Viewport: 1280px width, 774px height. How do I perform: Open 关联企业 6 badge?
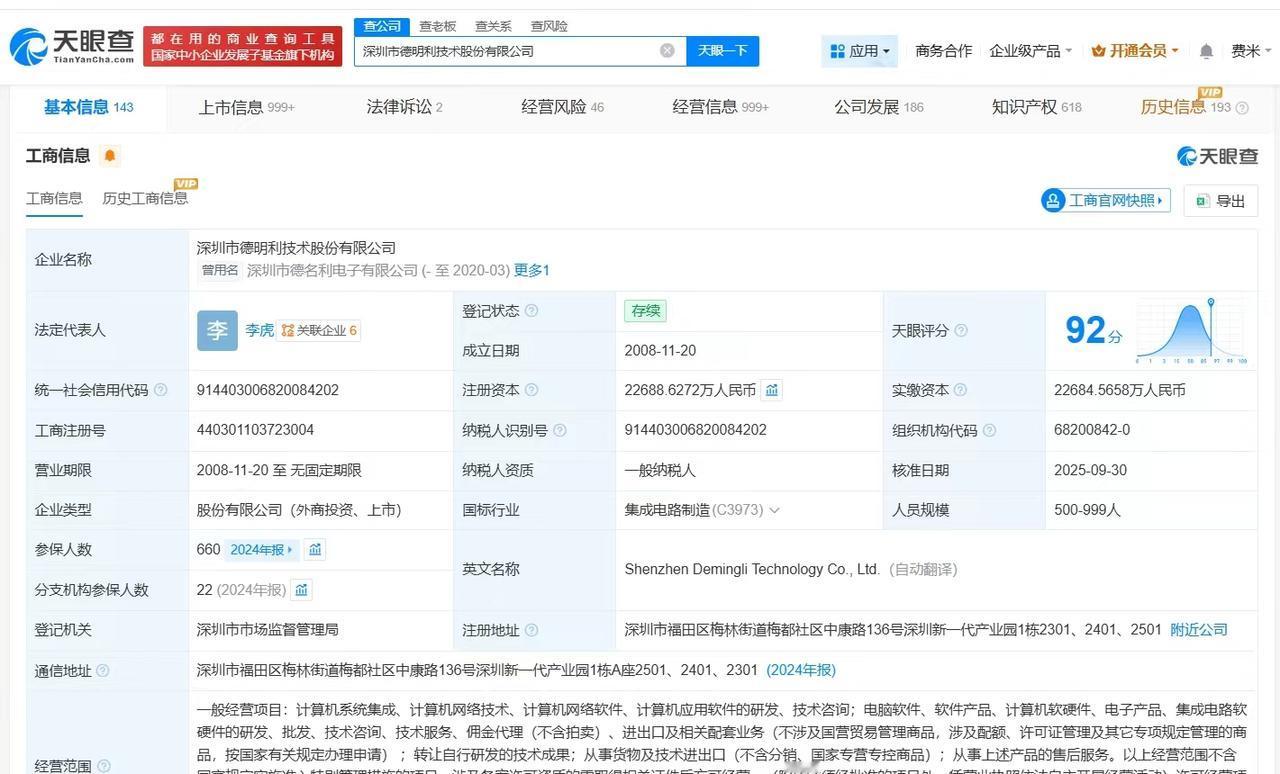coord(320,330)
